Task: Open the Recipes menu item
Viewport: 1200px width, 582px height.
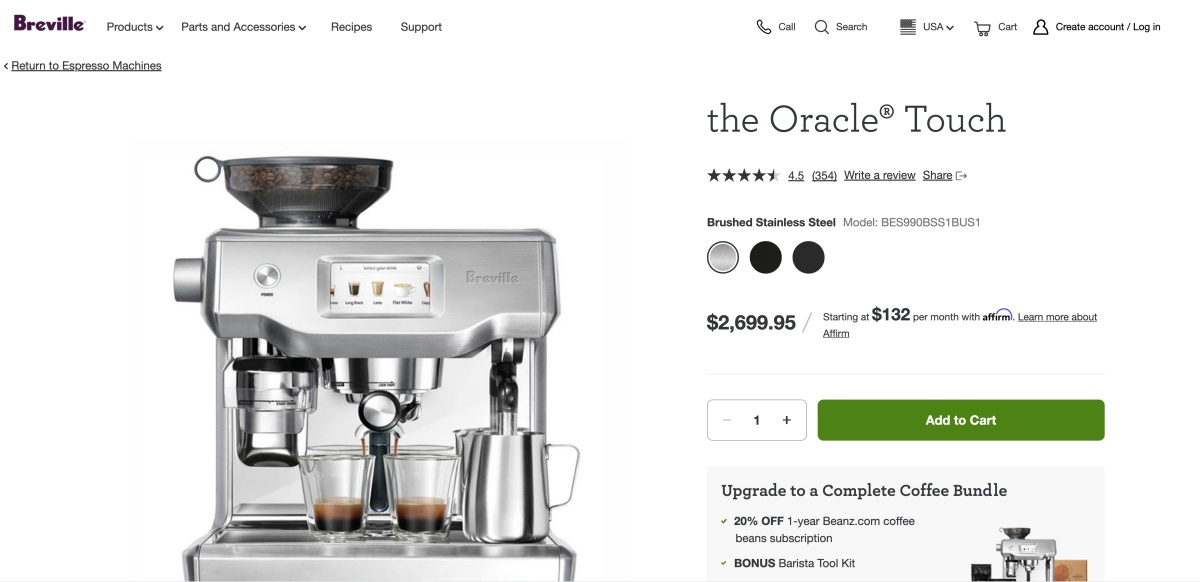Action: pos(351,27)
